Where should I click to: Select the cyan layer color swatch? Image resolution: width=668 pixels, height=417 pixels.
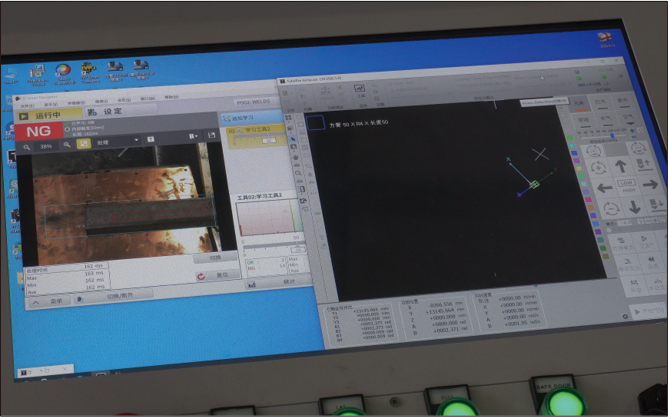coord(573,146)
